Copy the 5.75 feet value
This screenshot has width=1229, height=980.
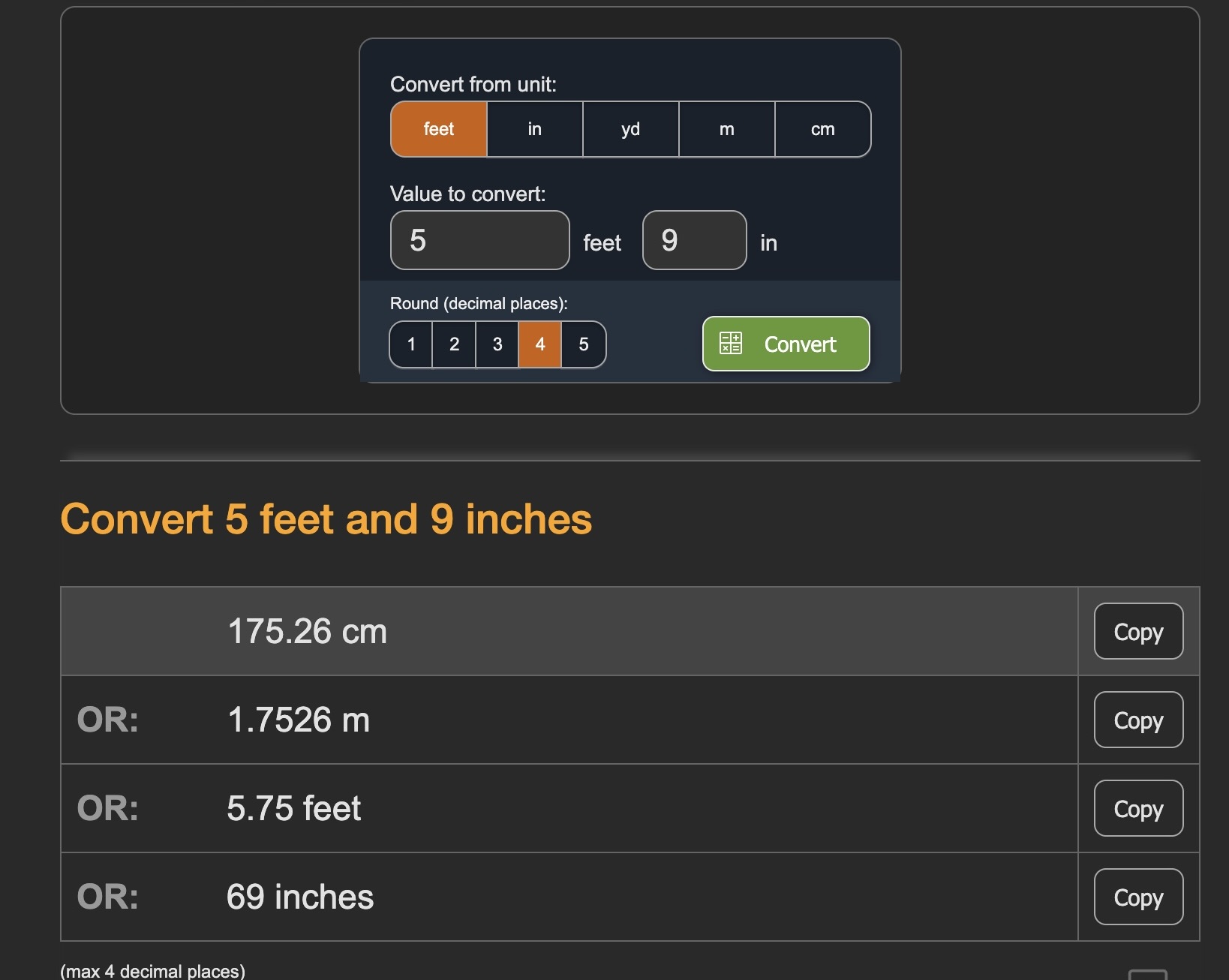click(x=1137, y=809)
